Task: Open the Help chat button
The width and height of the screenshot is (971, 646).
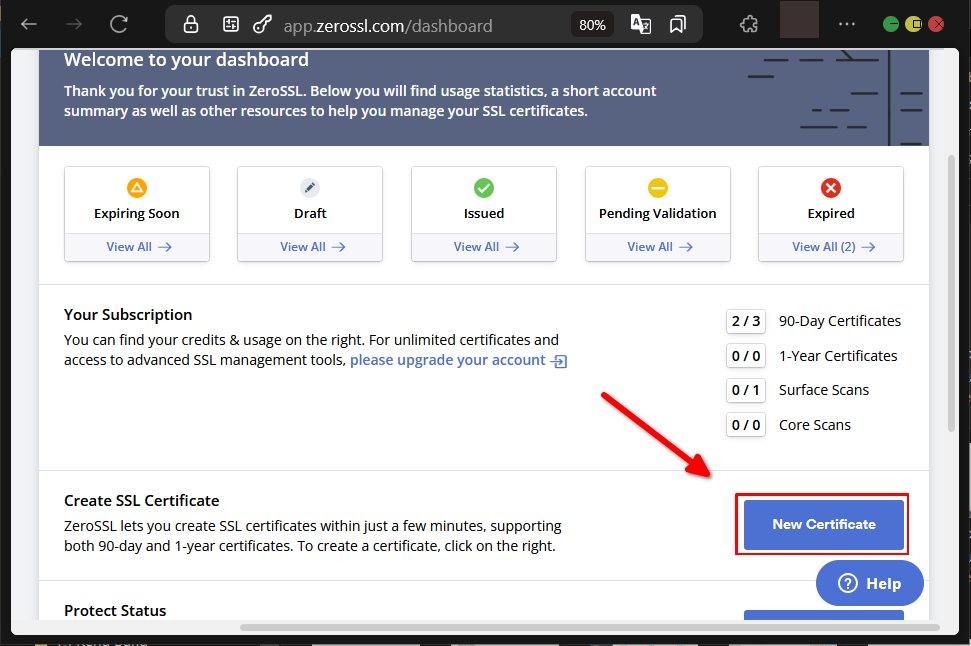Action: [869, 583]
